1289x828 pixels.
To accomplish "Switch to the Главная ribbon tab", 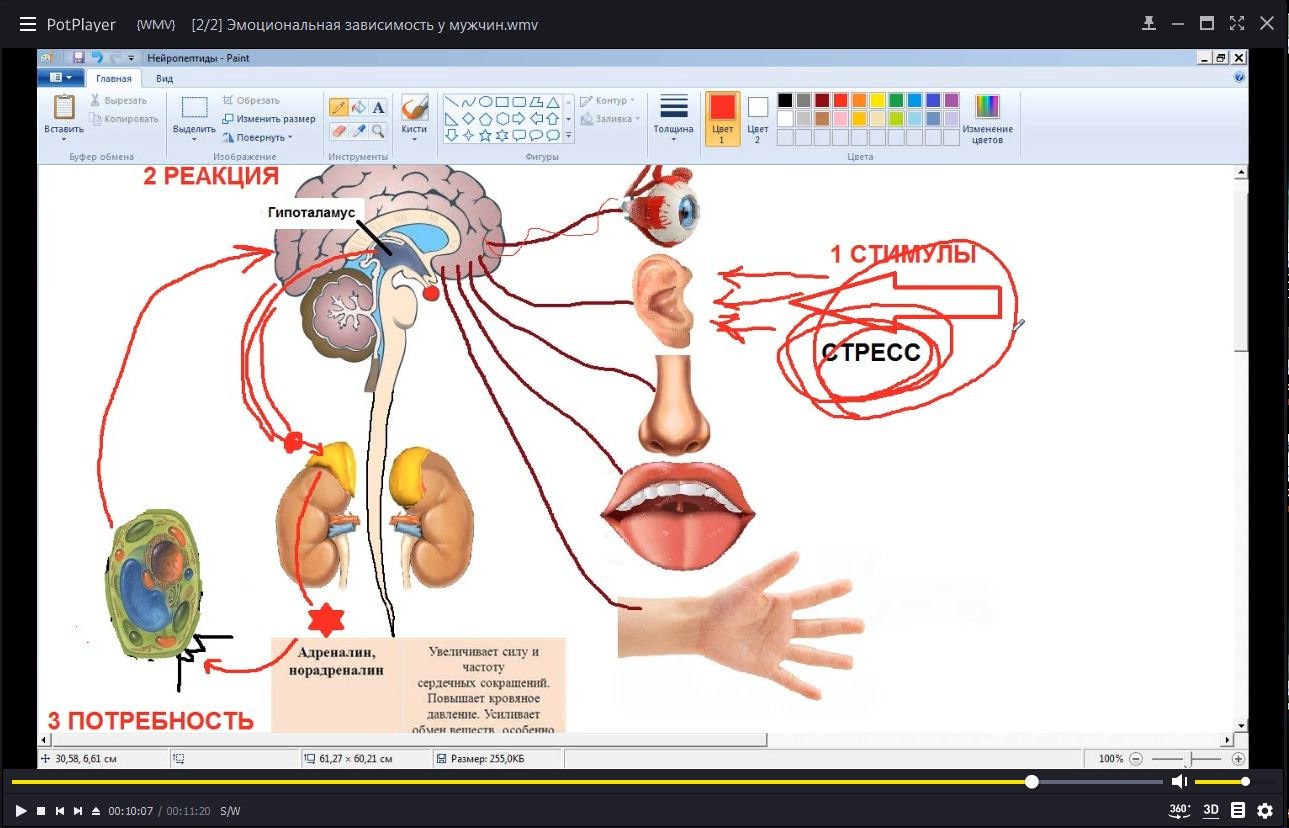I will click(114, 78).
